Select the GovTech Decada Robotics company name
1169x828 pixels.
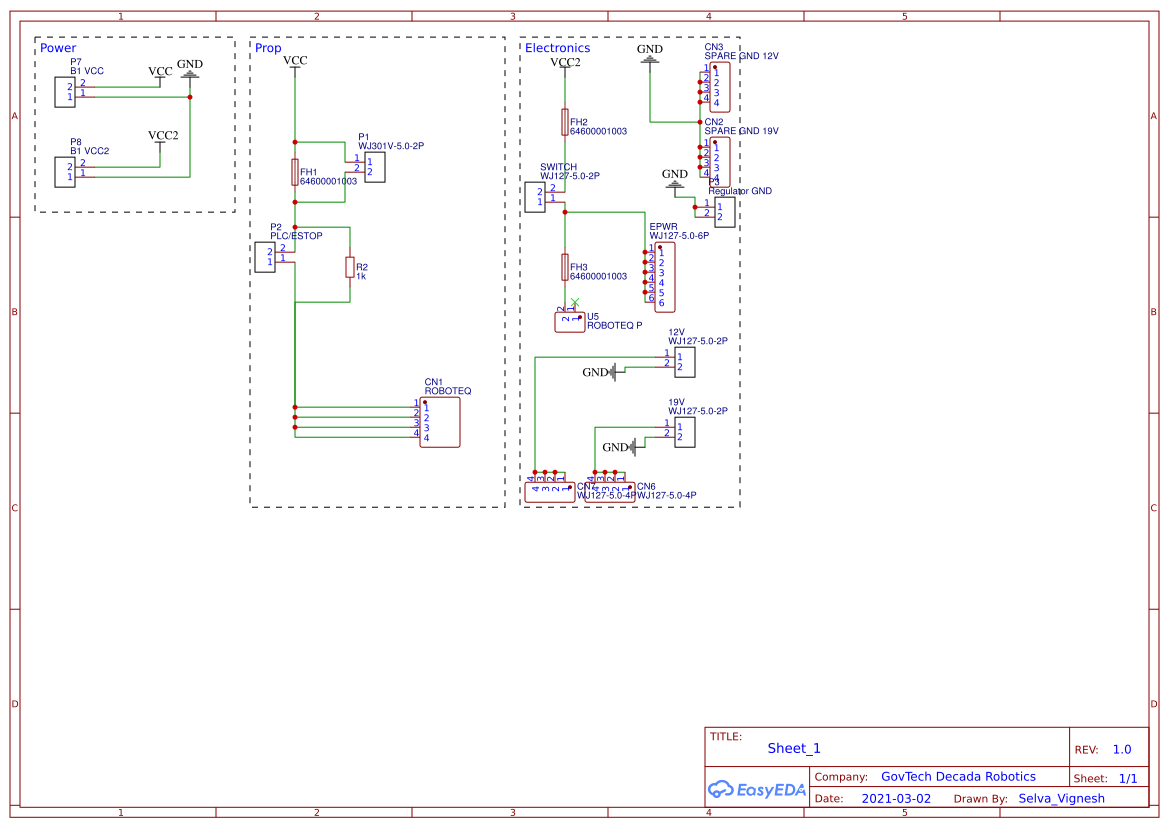coord(958,776)
